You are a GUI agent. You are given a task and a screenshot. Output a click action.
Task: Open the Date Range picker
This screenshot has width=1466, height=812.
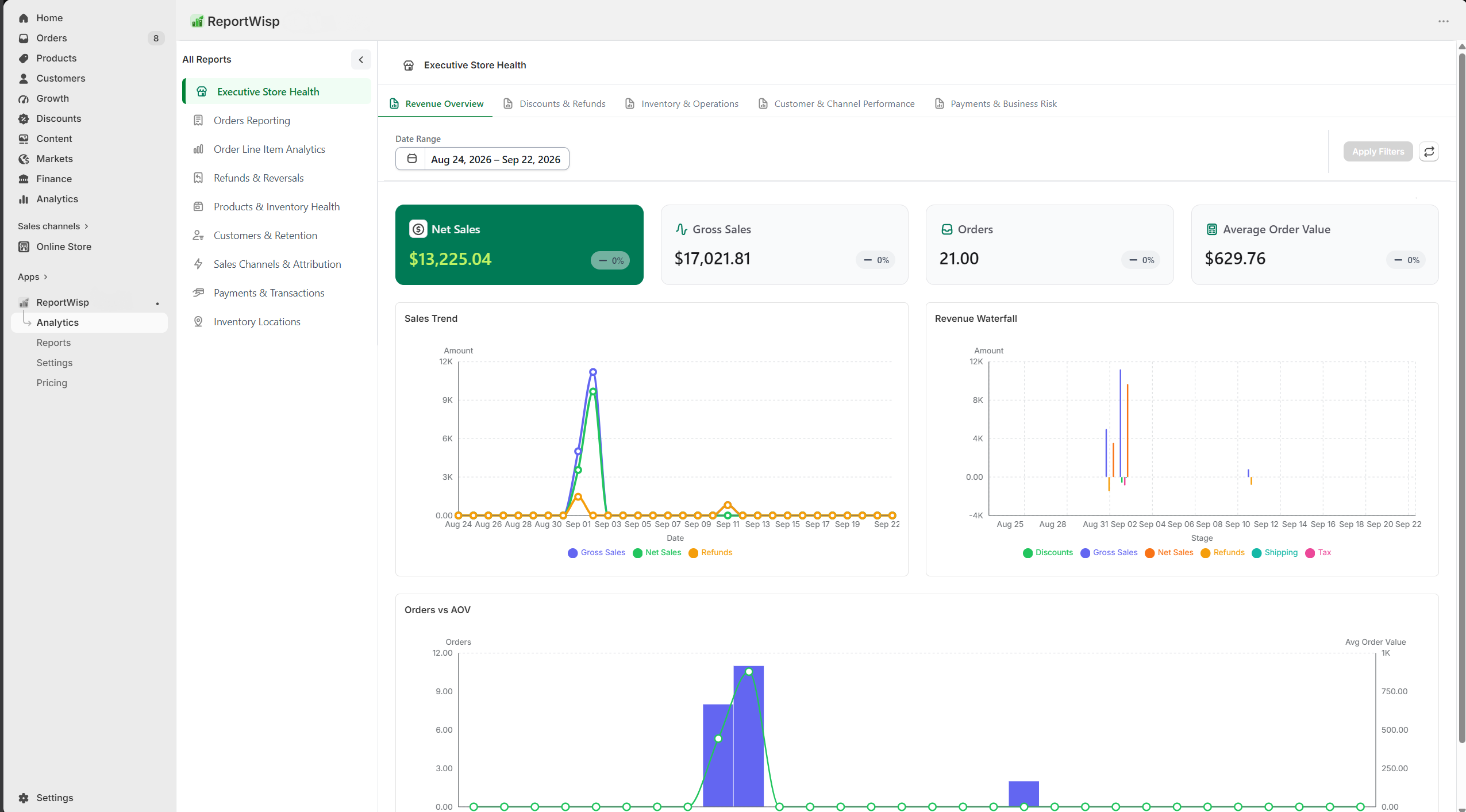click(x=482, y=159)
